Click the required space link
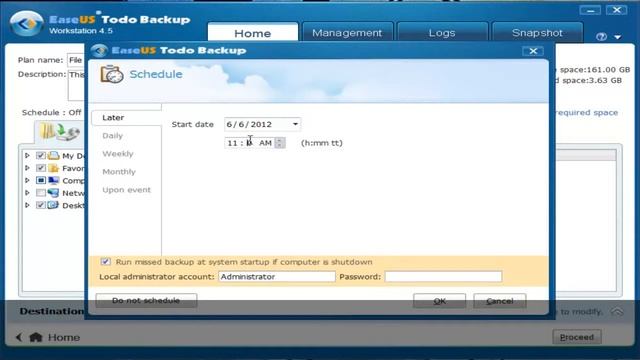This screenshot has height=360, width=640. pos(587,113)
